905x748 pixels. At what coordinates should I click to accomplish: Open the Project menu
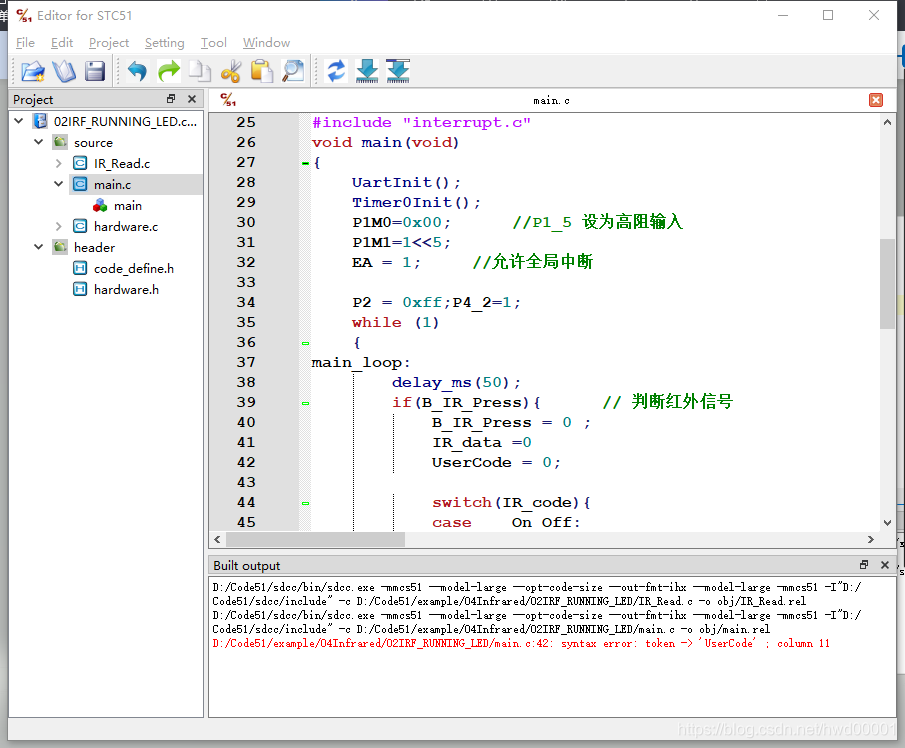109,43
